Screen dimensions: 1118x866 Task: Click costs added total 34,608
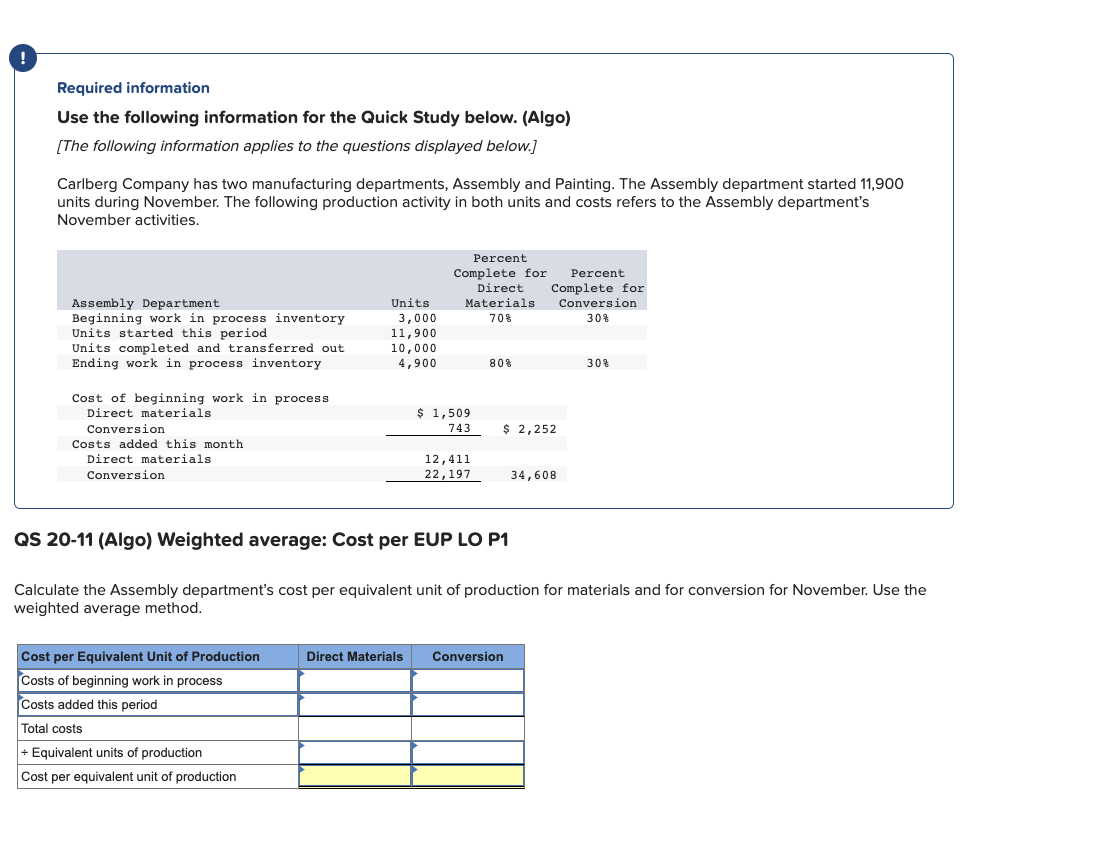point(533,475)
